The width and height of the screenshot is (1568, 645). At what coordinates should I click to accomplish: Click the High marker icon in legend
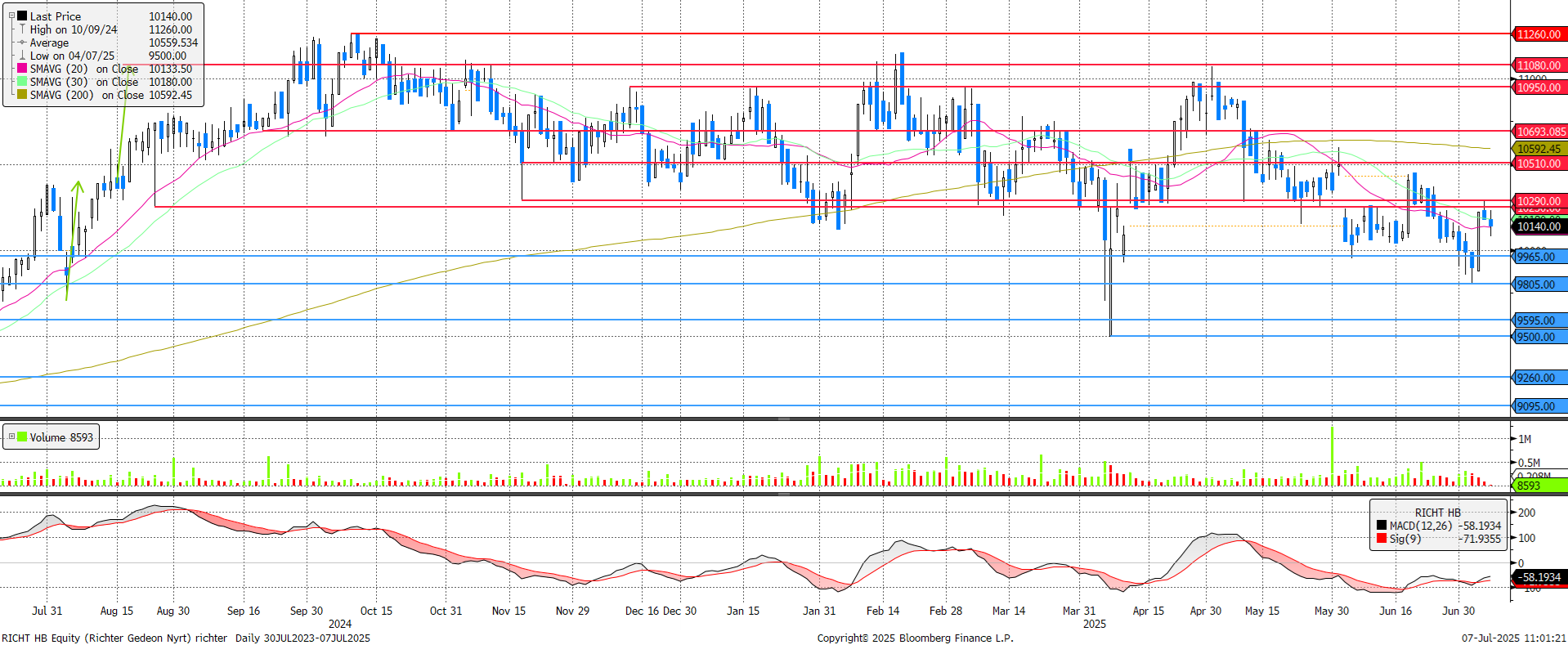tap(23, 29)
